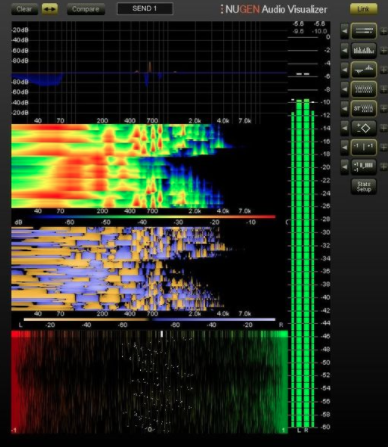The height and width of the screenshot is (447, 388).
Task: Click the L-to-R orange-blue pan scale bar
Action: pyautogui.click(x=150, y=319)
